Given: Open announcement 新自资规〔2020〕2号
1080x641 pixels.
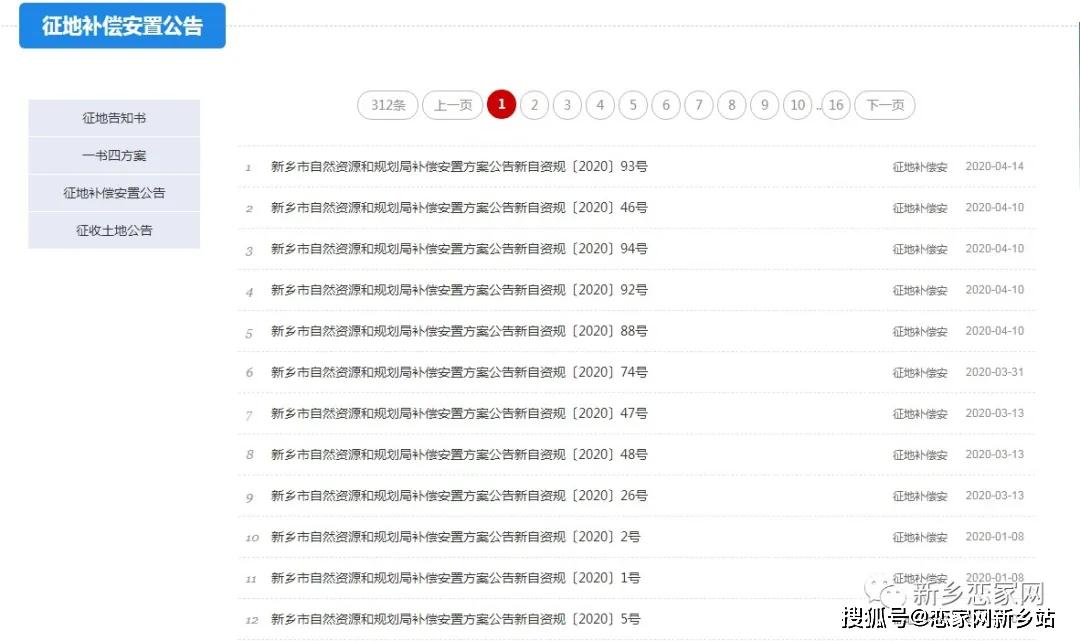Looking at the screenshot, I should (x=455, y=537).
